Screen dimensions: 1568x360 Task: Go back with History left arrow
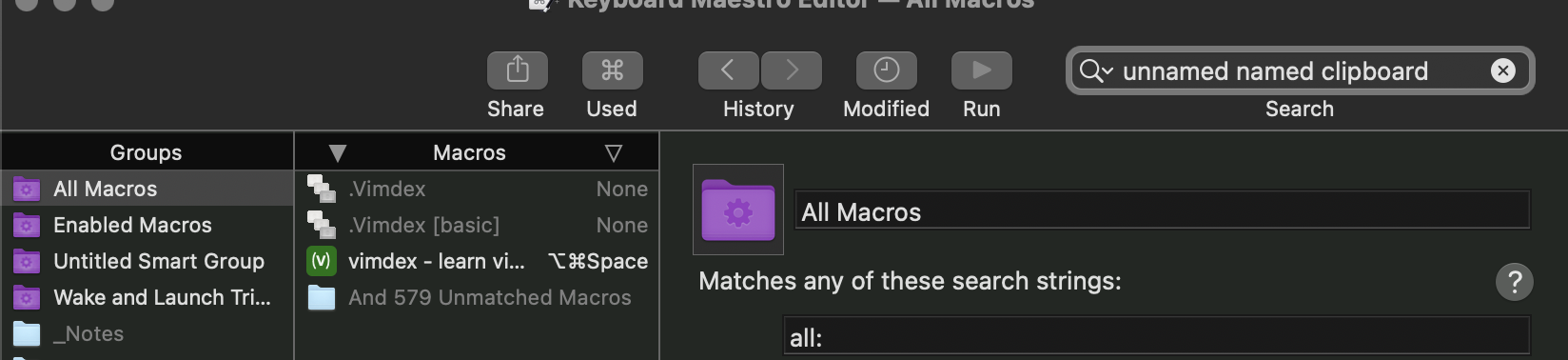pyautogui.click(x=728, y=70)
